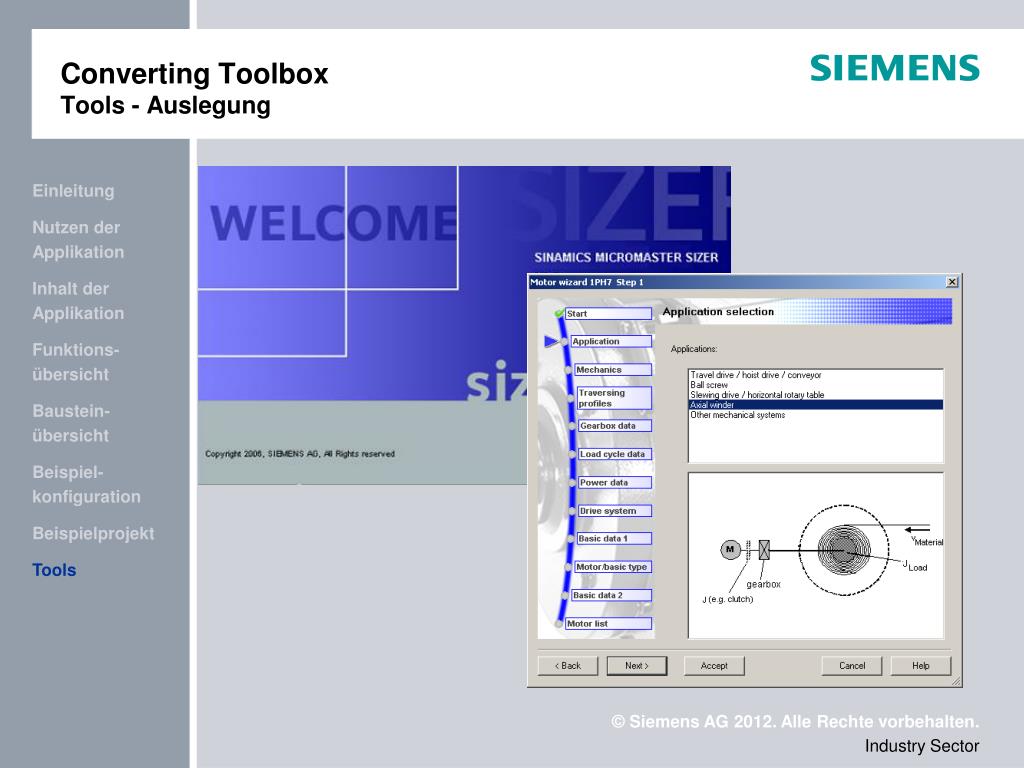The height and width of the screenshot is (768, 1024).
Task: Open Help in motor wizard
Action: 921,665
